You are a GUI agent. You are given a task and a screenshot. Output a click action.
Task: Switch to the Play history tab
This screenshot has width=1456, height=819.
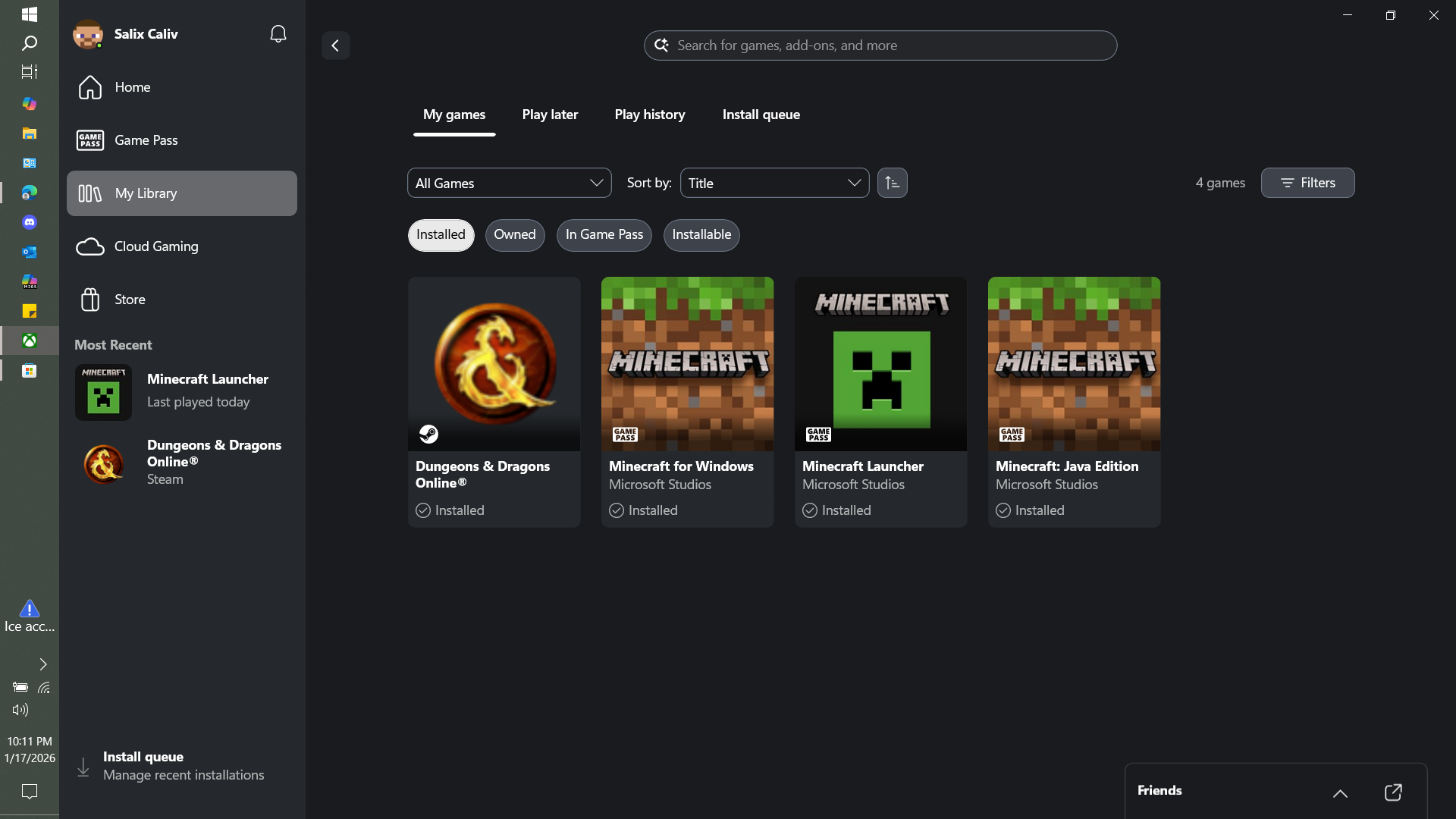pyautogui.click(x=650, y=115)
